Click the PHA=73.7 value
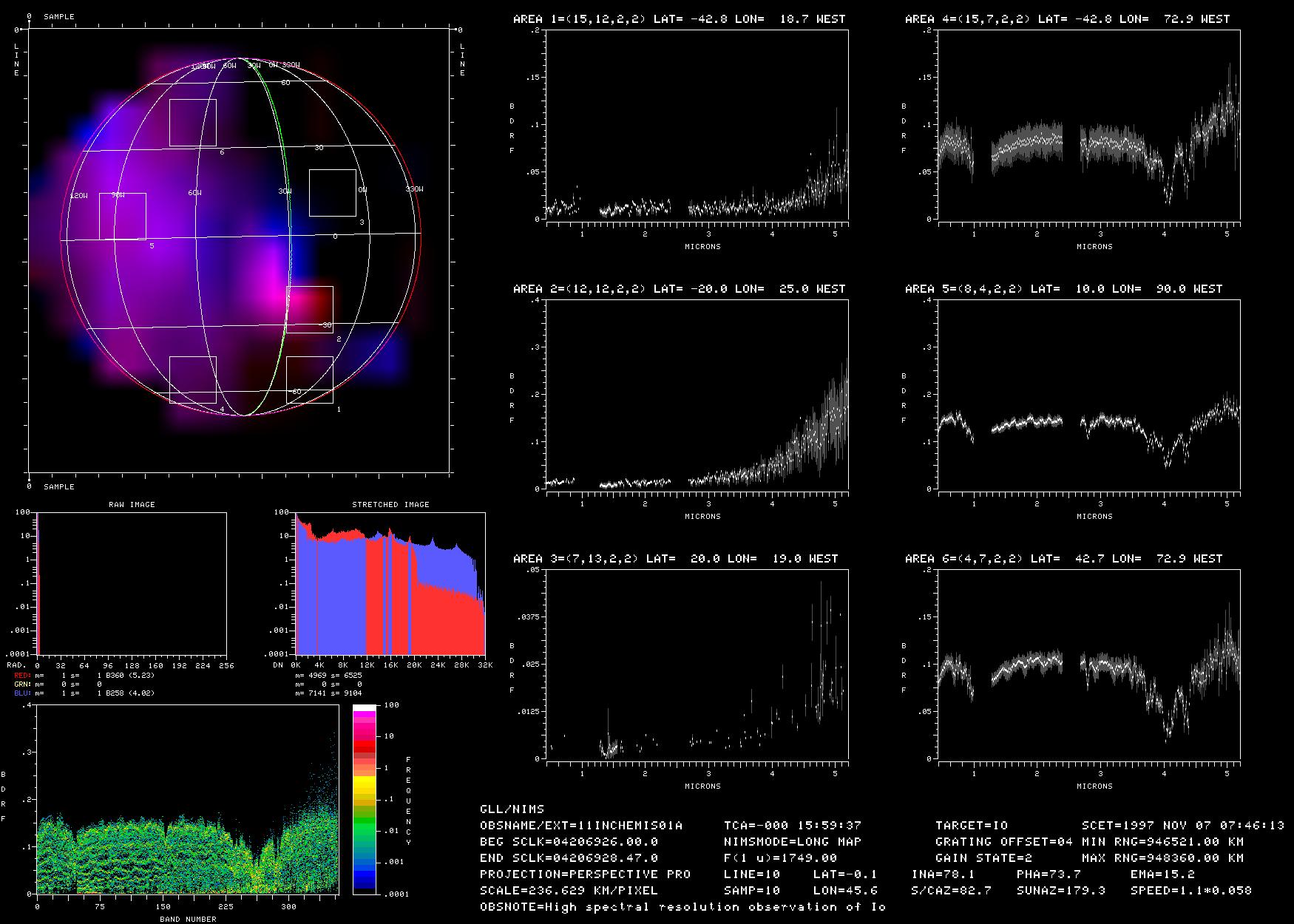 [x=1049, y=874]
